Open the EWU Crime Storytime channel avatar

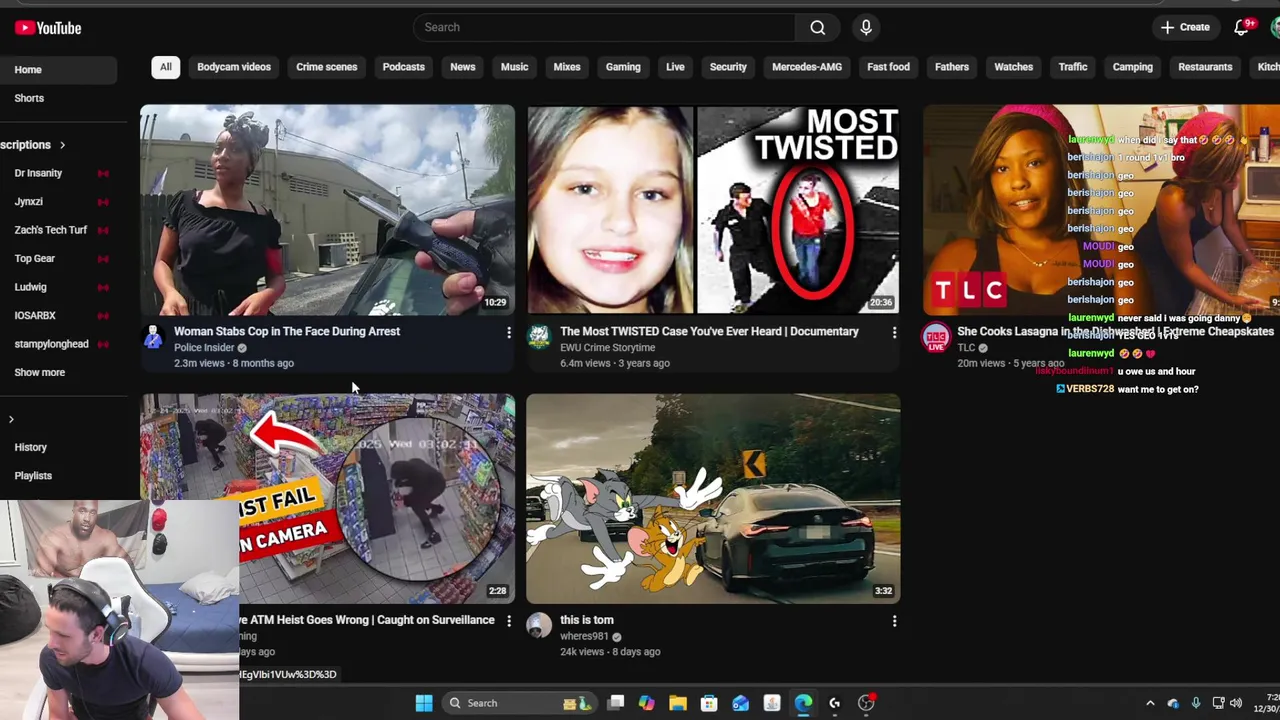(x=538, y=337)
